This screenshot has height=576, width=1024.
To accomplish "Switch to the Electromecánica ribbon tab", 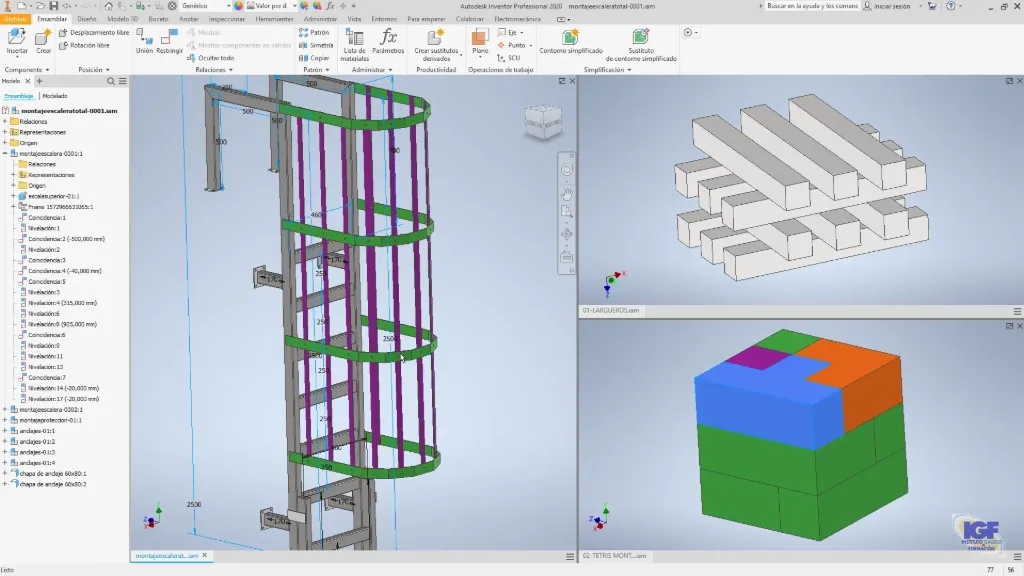I will (517, 19).
